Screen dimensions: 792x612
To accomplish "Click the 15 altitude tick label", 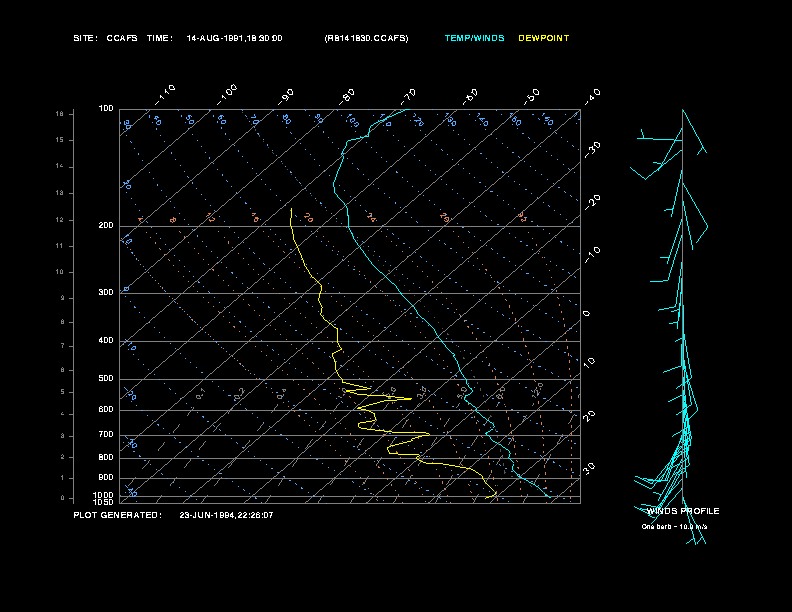I will click(60, 140).
